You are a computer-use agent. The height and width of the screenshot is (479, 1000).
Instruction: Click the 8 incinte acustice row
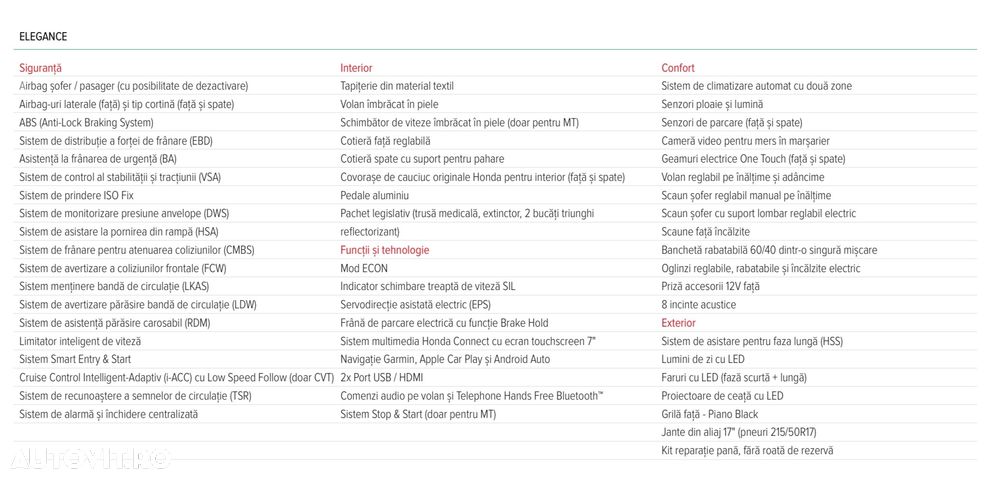(698, 305)
